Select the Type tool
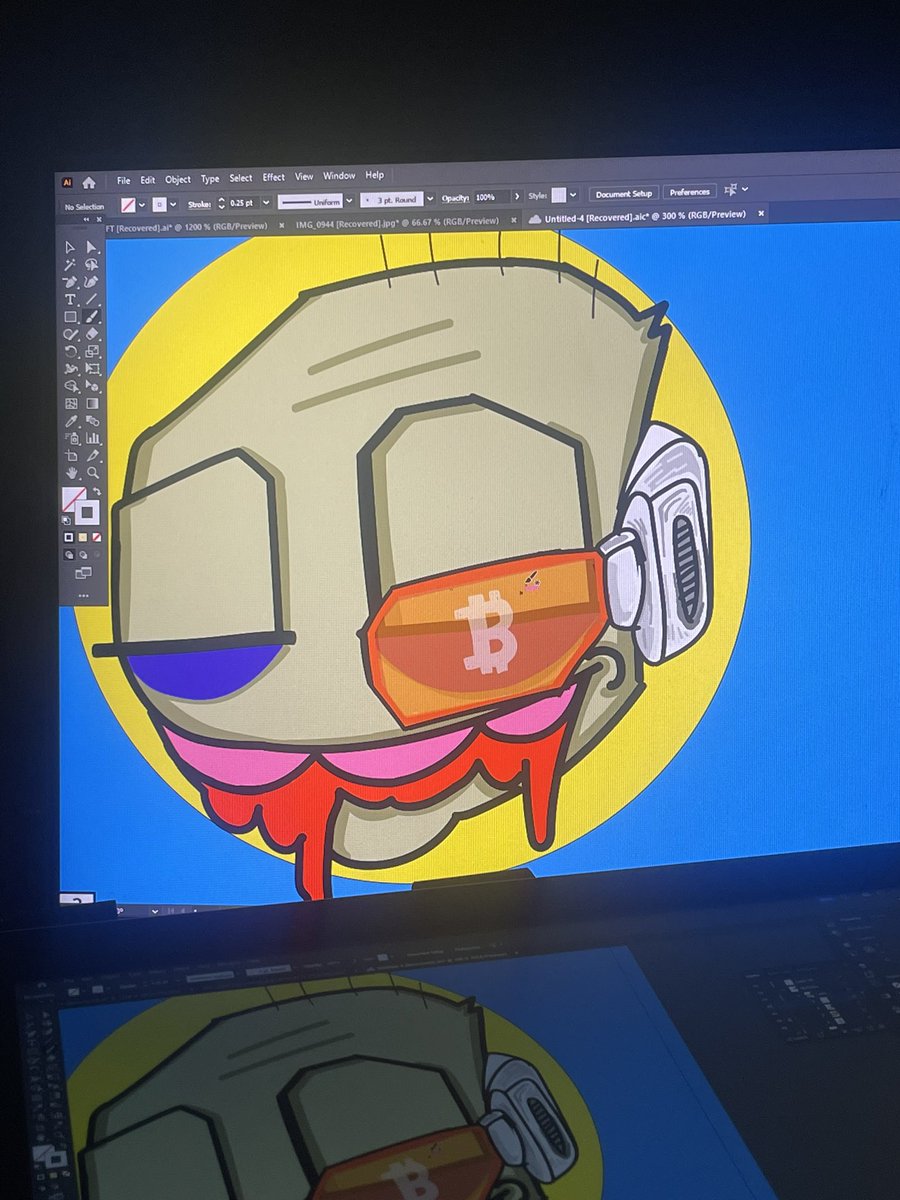 (71, 299)
